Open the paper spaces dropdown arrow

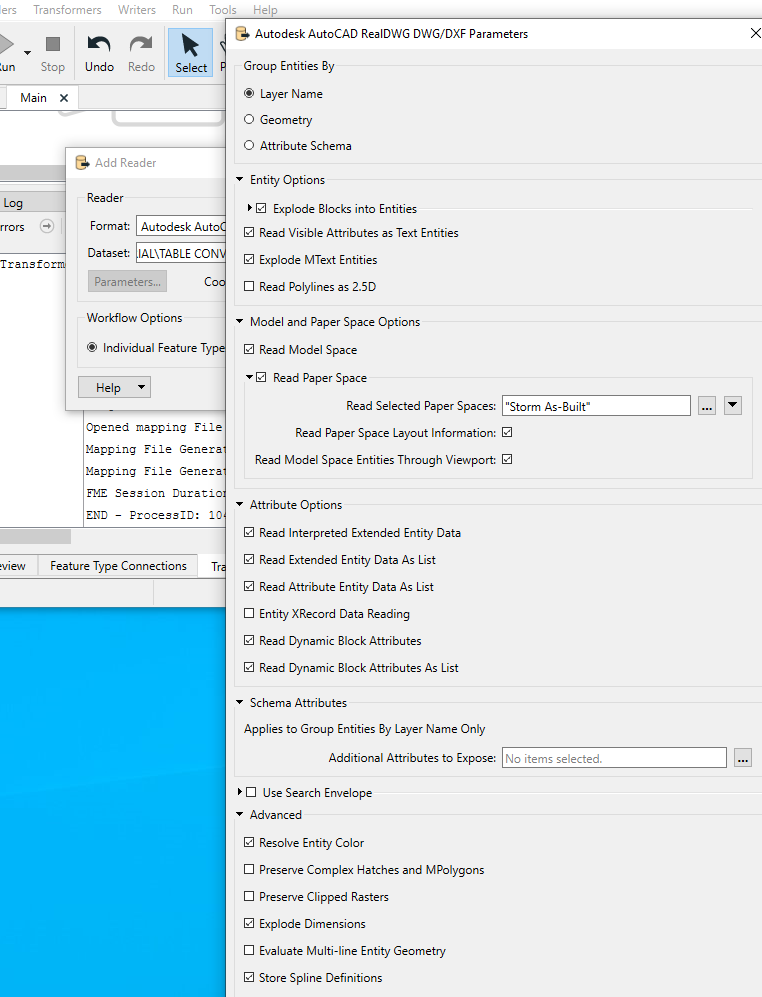[733, 405]
